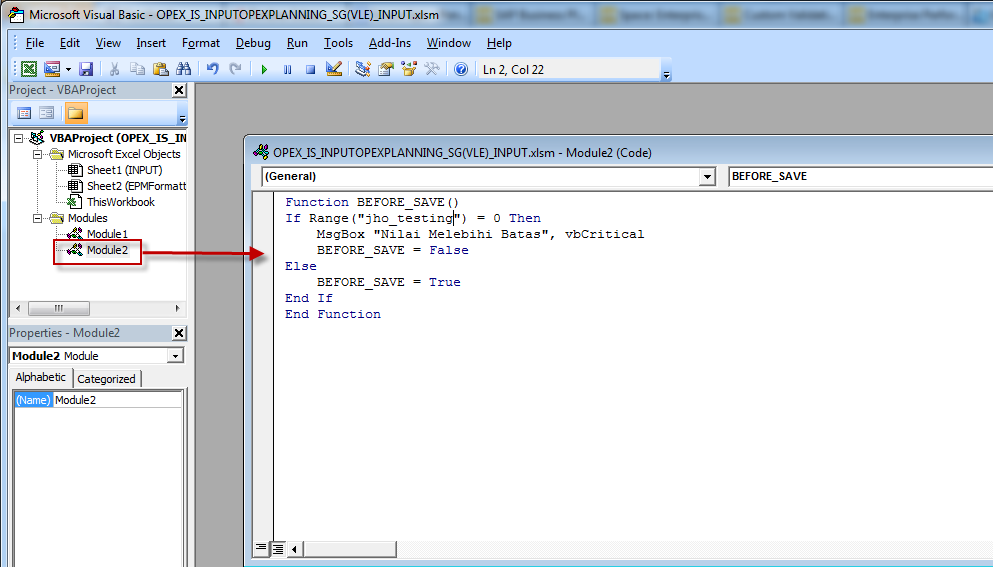Open the Debug menu
This screenshot has height=567, width=993.
click(x=253, y=43)
